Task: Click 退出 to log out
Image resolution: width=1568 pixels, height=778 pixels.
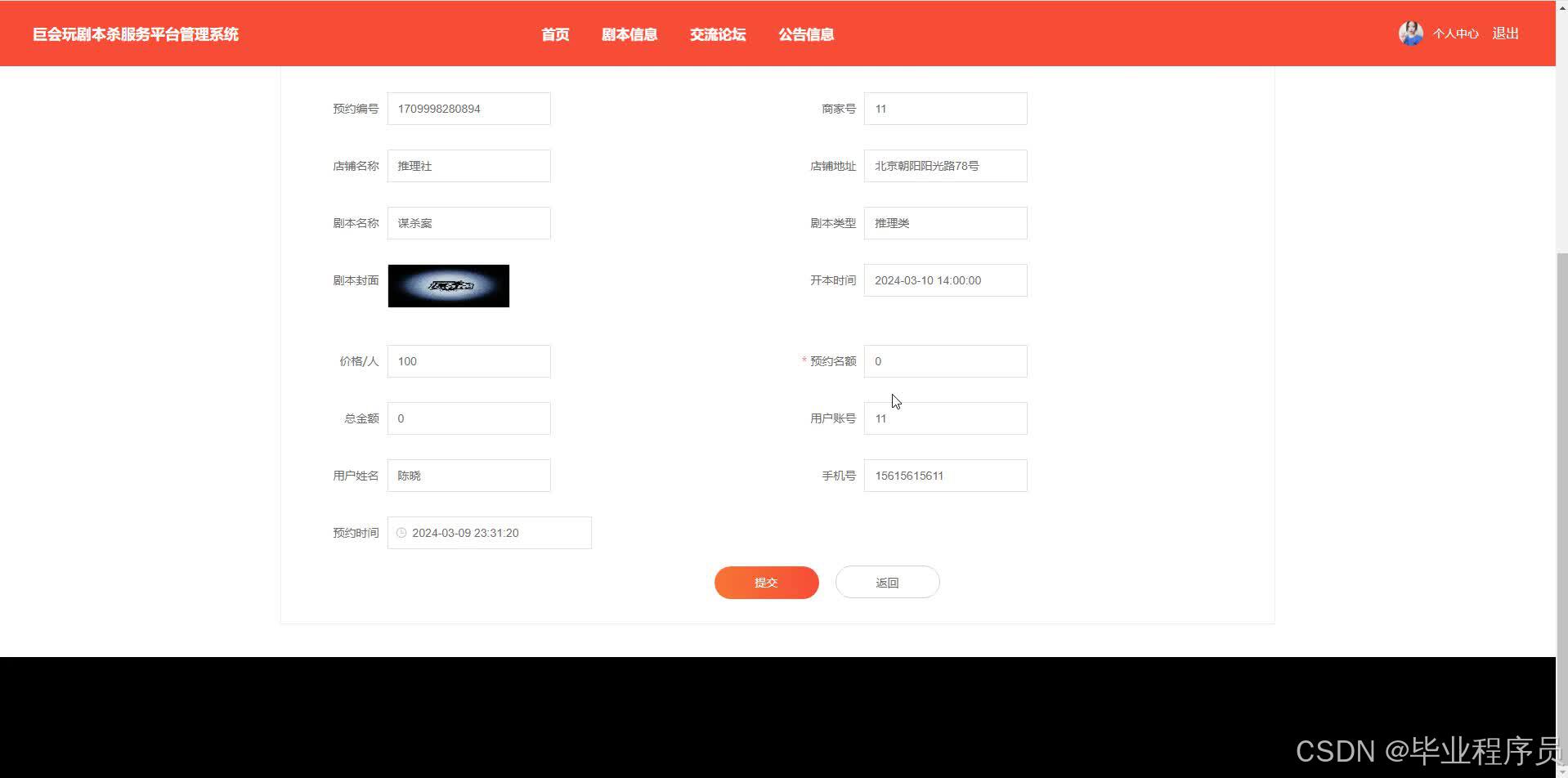Action: tap(1504, 34)
